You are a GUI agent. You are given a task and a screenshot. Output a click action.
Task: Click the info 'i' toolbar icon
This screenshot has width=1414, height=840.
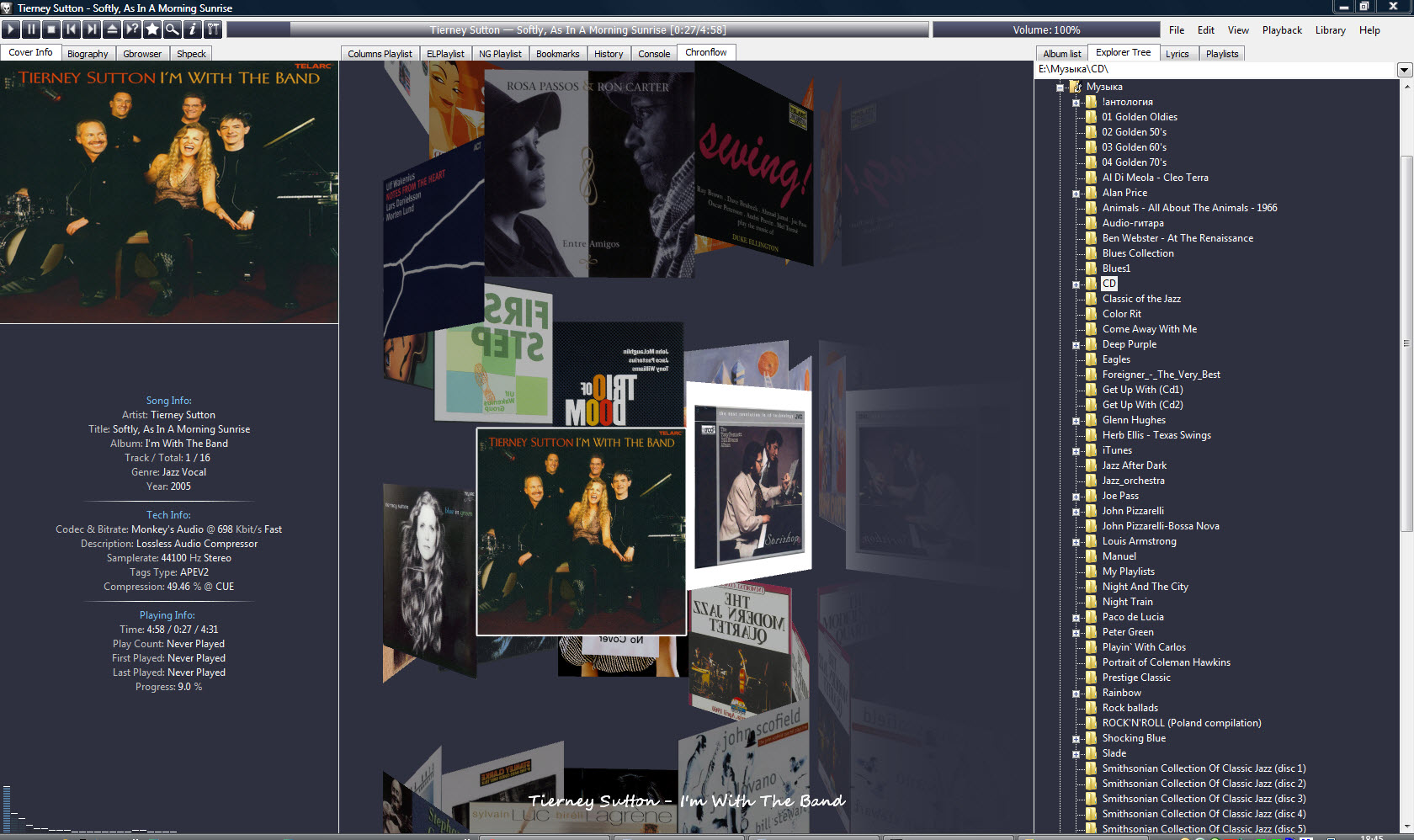193,29
